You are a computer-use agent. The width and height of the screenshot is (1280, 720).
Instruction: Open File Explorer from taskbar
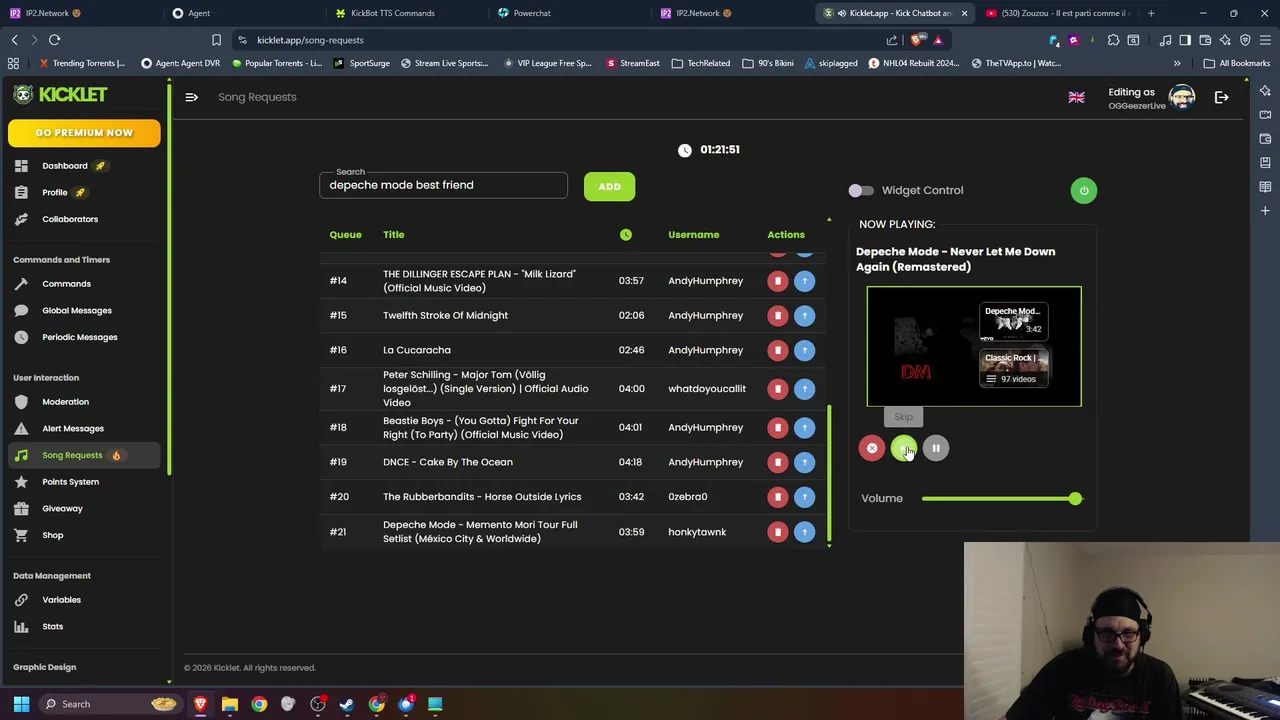coord(230,704)
